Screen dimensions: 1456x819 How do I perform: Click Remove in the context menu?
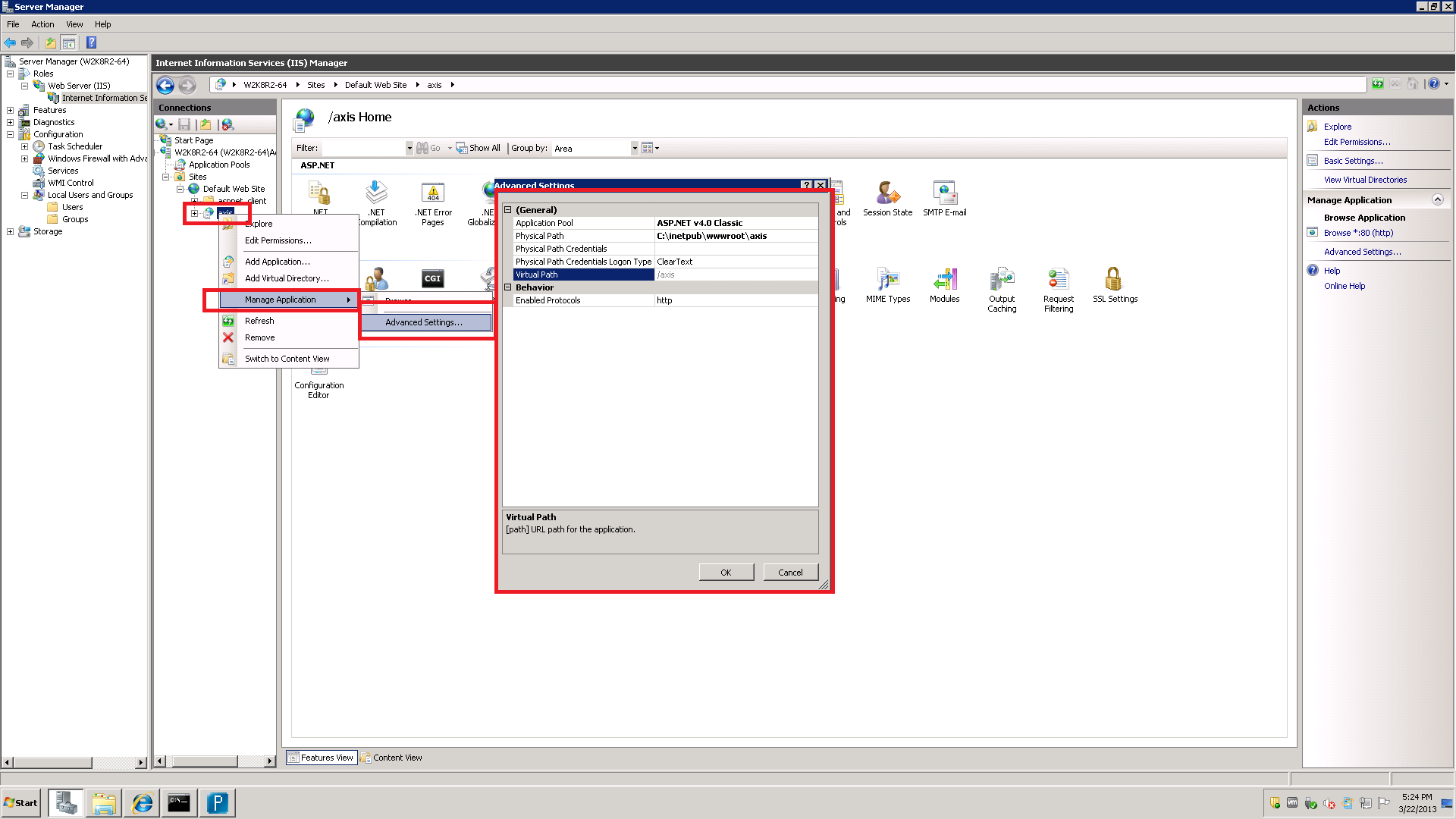(259, 337)
